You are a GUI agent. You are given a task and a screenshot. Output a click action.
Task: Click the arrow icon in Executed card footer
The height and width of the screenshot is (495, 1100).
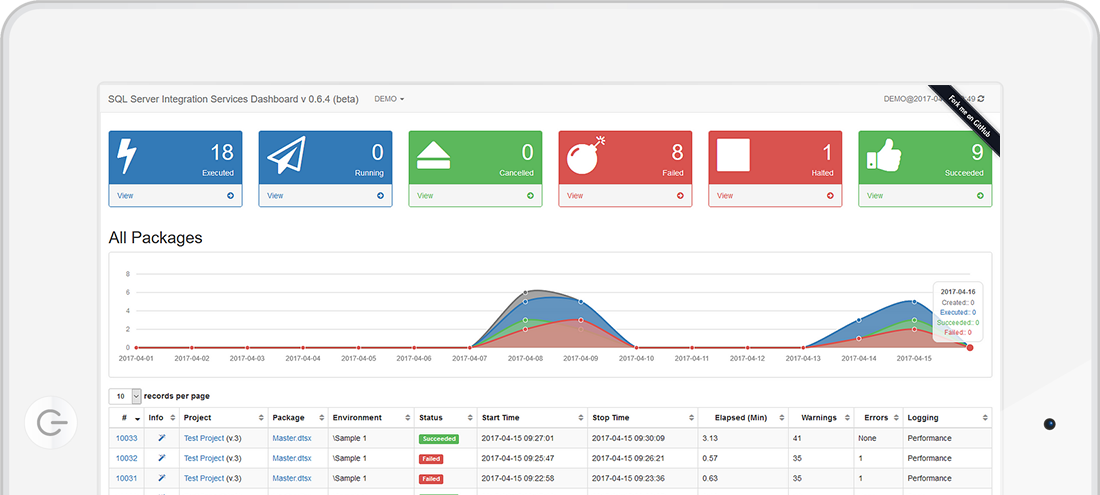click(230, 196)
